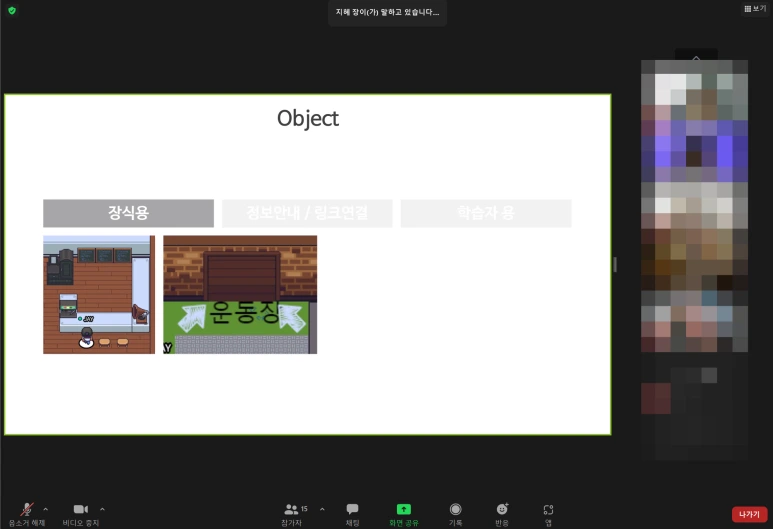The image size is (773, 529).
Task: Open the participants panel
Action: 292,514
